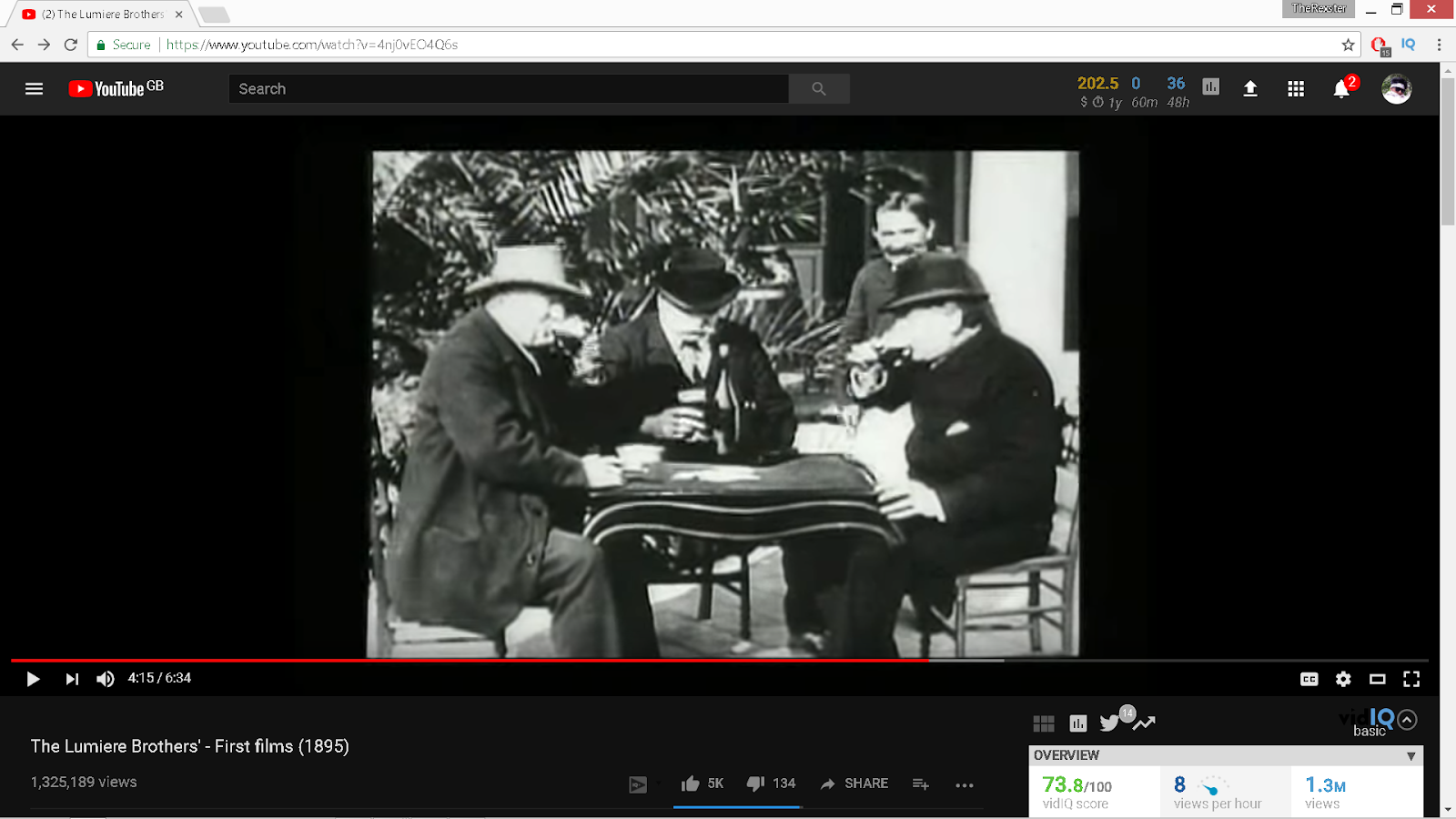1456x819 pixels.
Task: Select The Lumiere Brothers browser tab
Action: point(102,15)
